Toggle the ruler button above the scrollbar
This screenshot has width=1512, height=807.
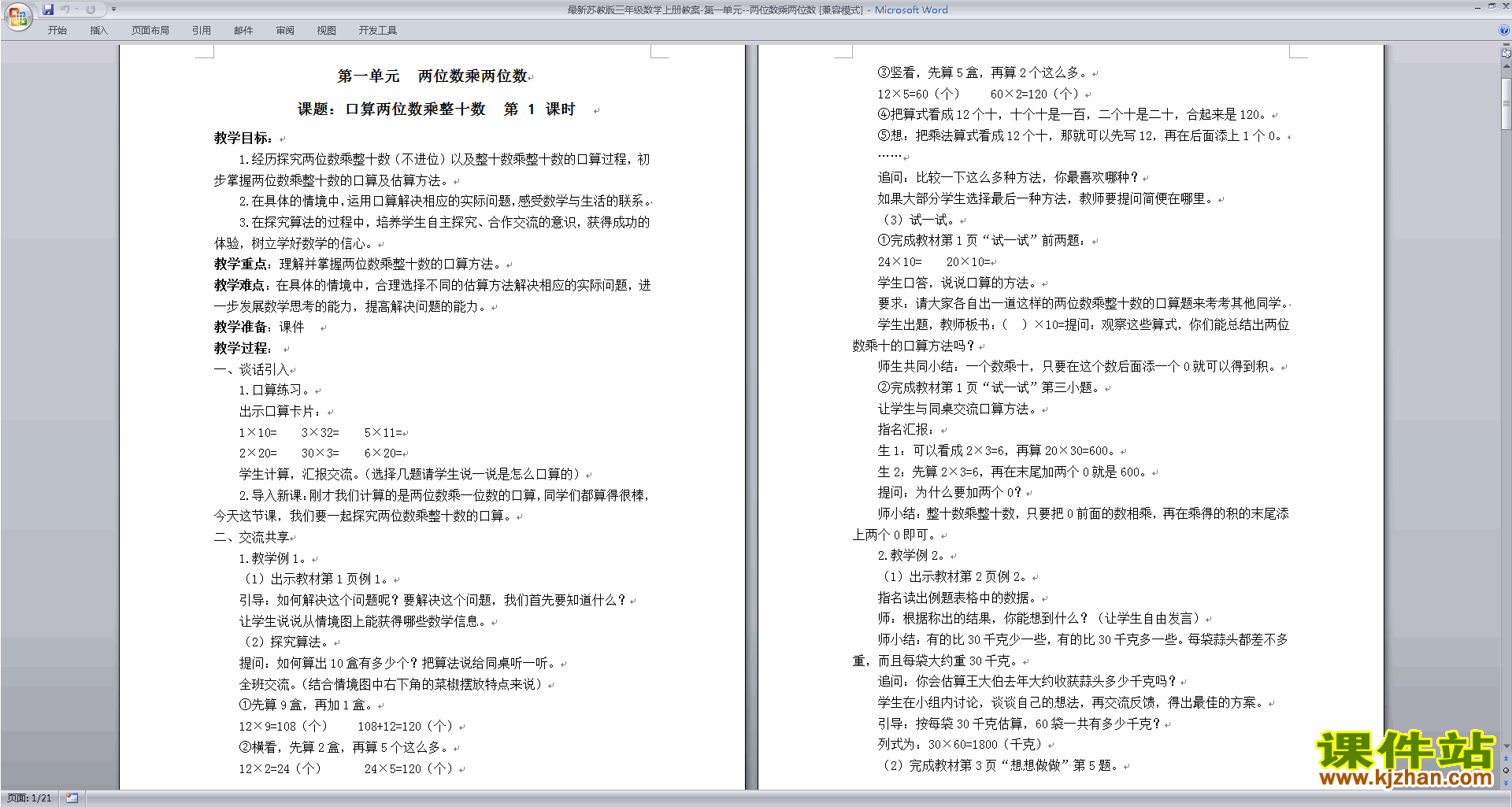[x=1506, y=54]
